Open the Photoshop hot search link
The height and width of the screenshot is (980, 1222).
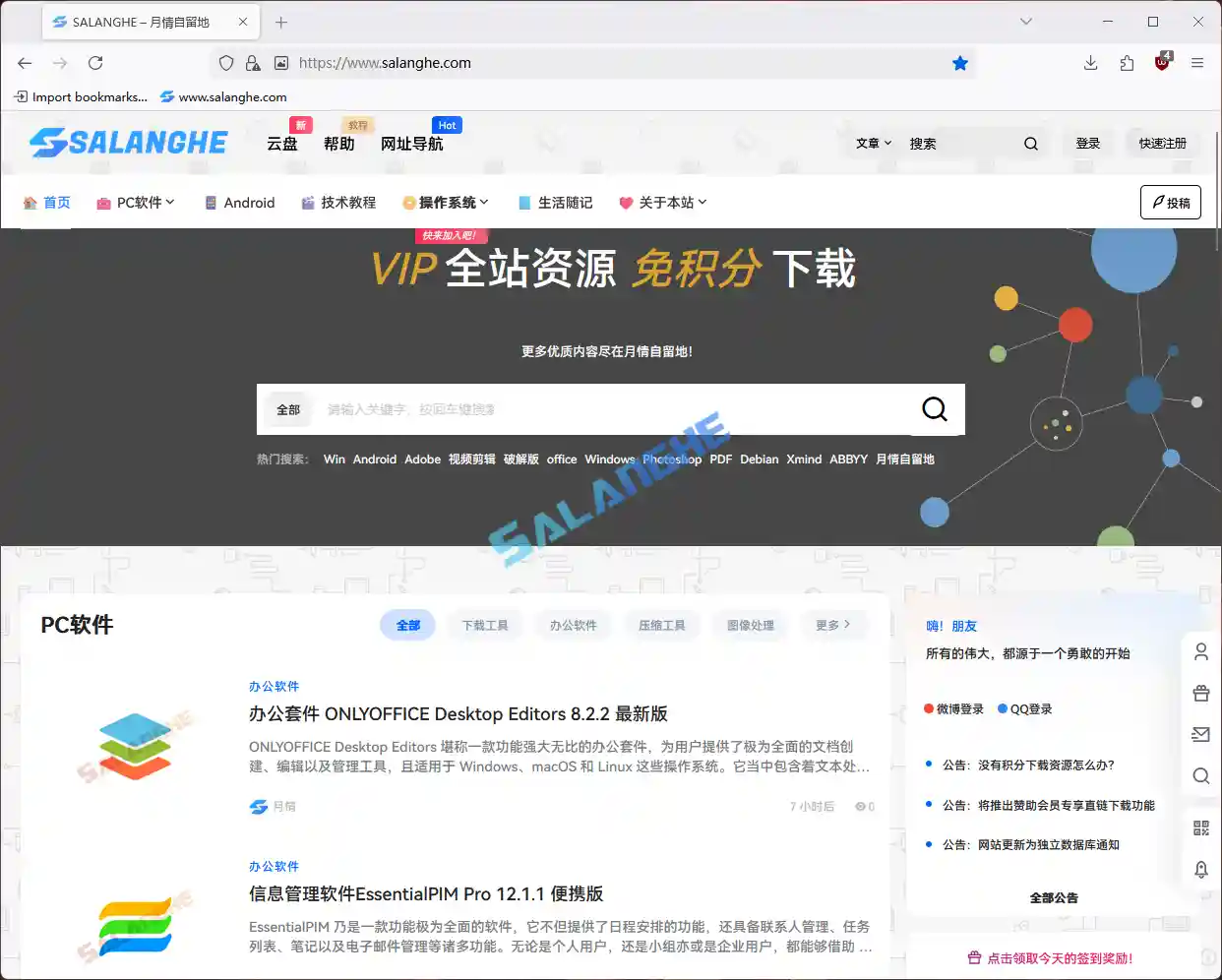tap(672, 459)
